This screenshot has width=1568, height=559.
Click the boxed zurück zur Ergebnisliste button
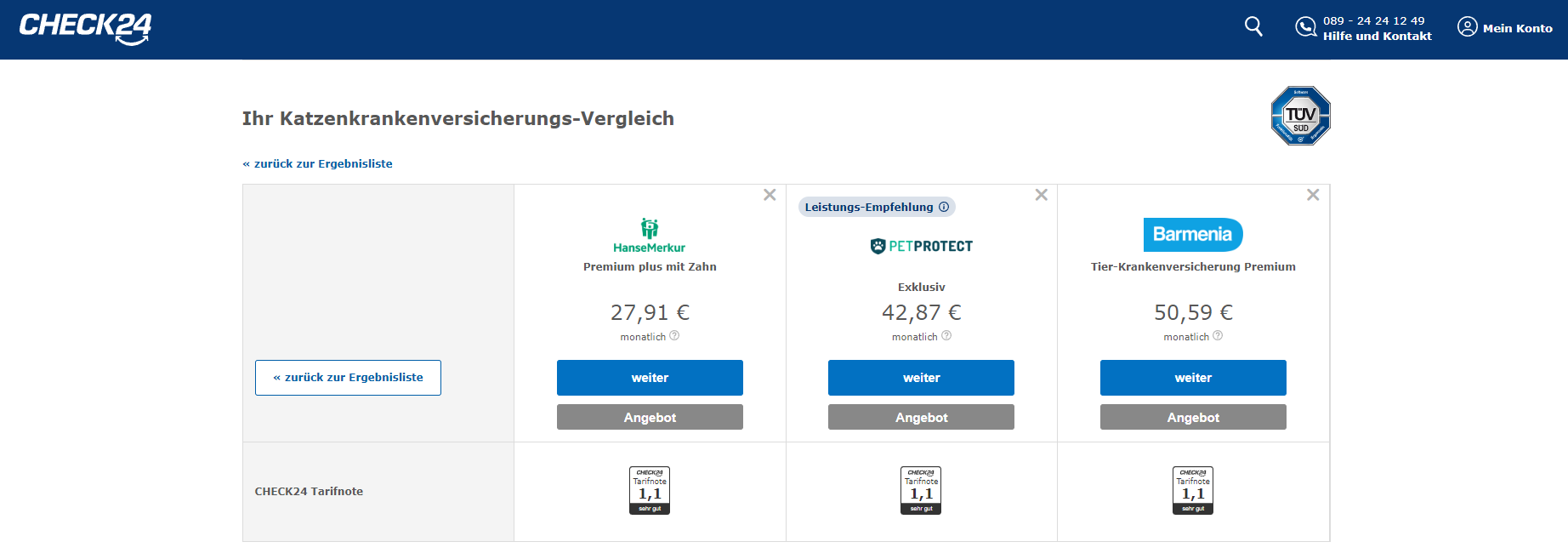[348, 378]
